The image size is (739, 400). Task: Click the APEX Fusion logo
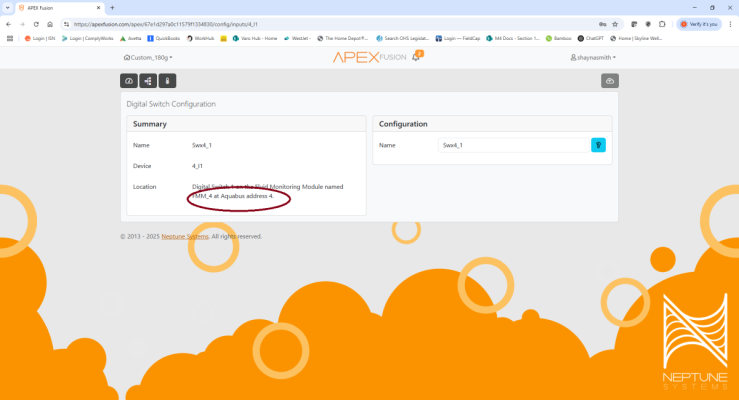pyautogui.click(x=369, y=57)
